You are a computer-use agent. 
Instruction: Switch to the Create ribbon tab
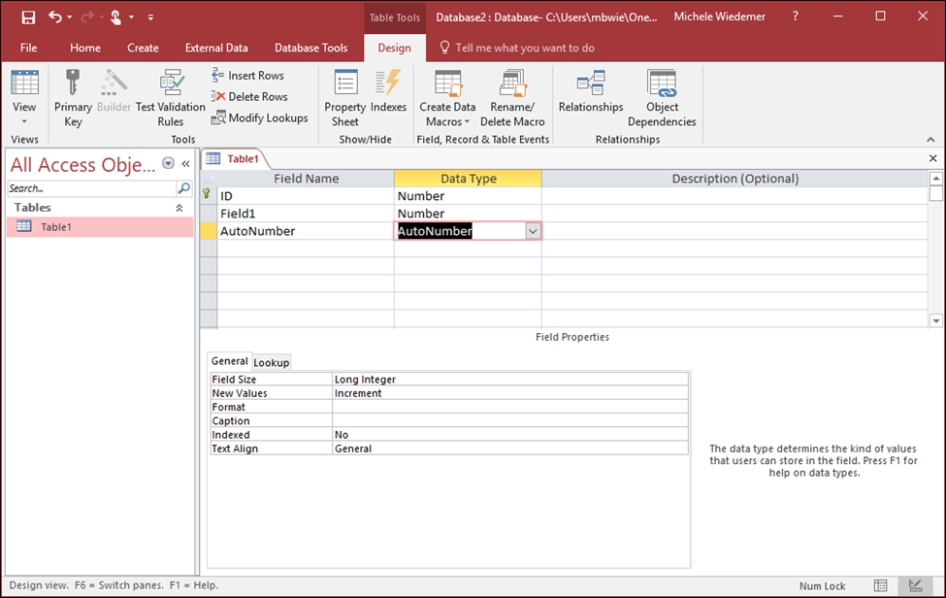(143, 48)
